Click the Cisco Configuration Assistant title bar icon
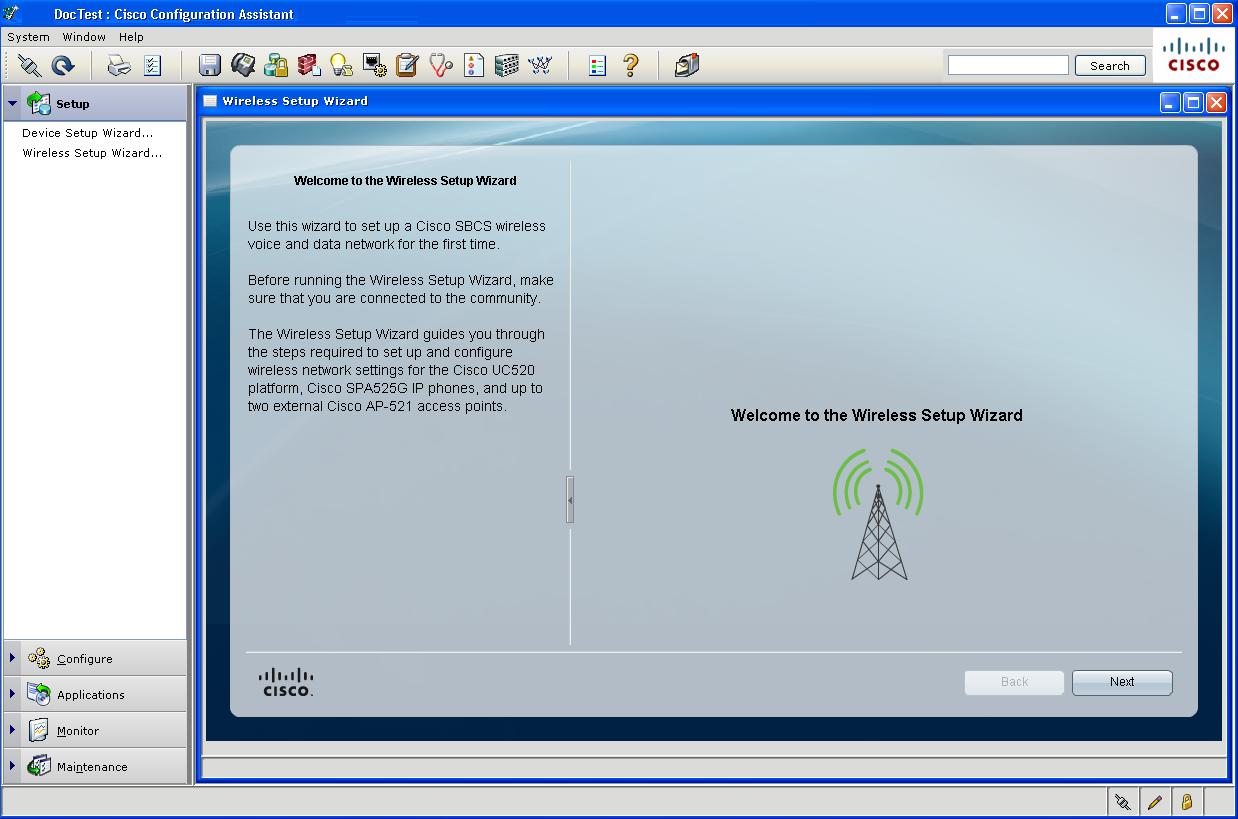Image resolution: width=1238 pixels, height=819 pixels. click(12, 13)
